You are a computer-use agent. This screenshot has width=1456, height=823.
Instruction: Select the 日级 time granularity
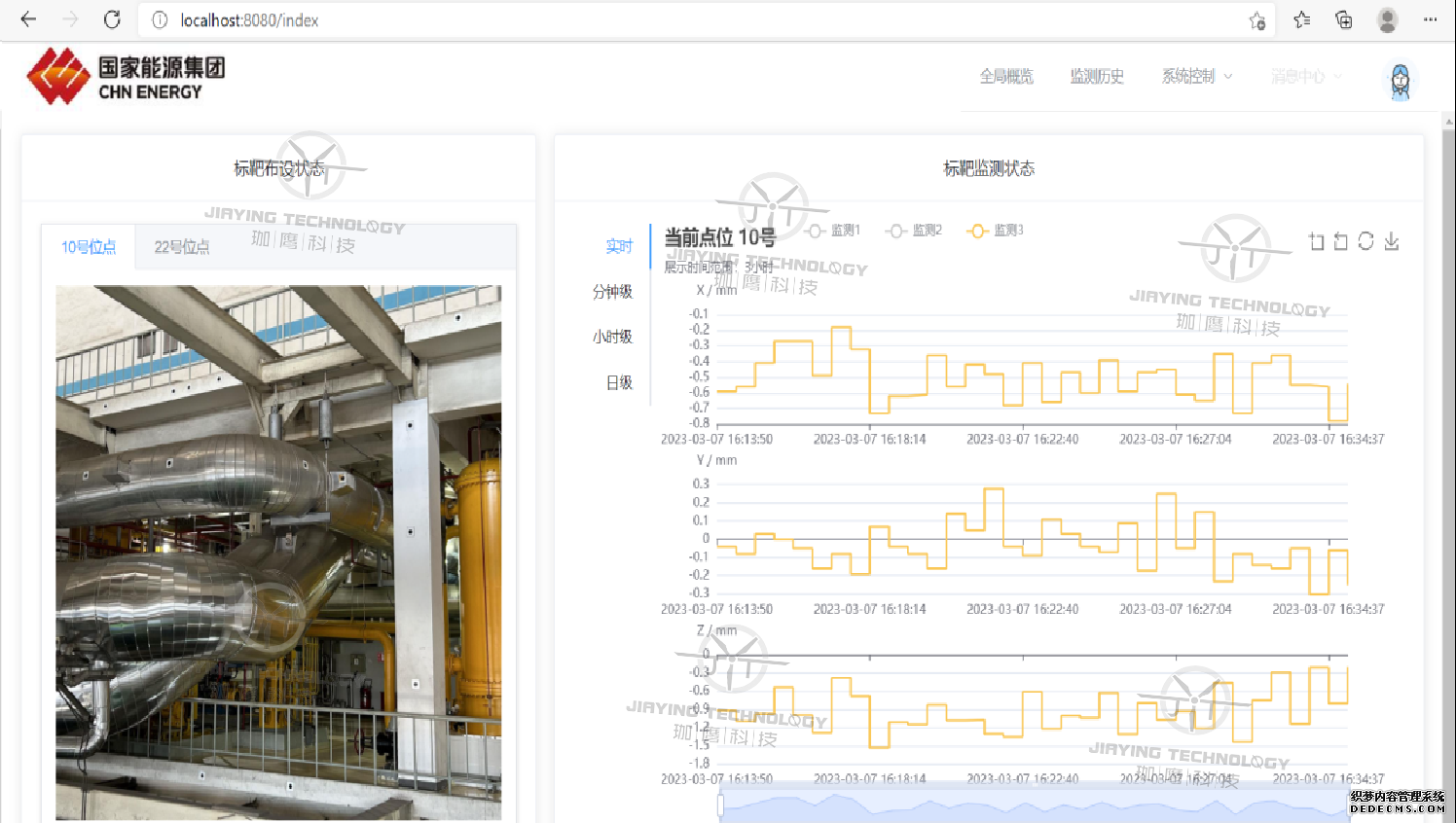coord(619,383)
